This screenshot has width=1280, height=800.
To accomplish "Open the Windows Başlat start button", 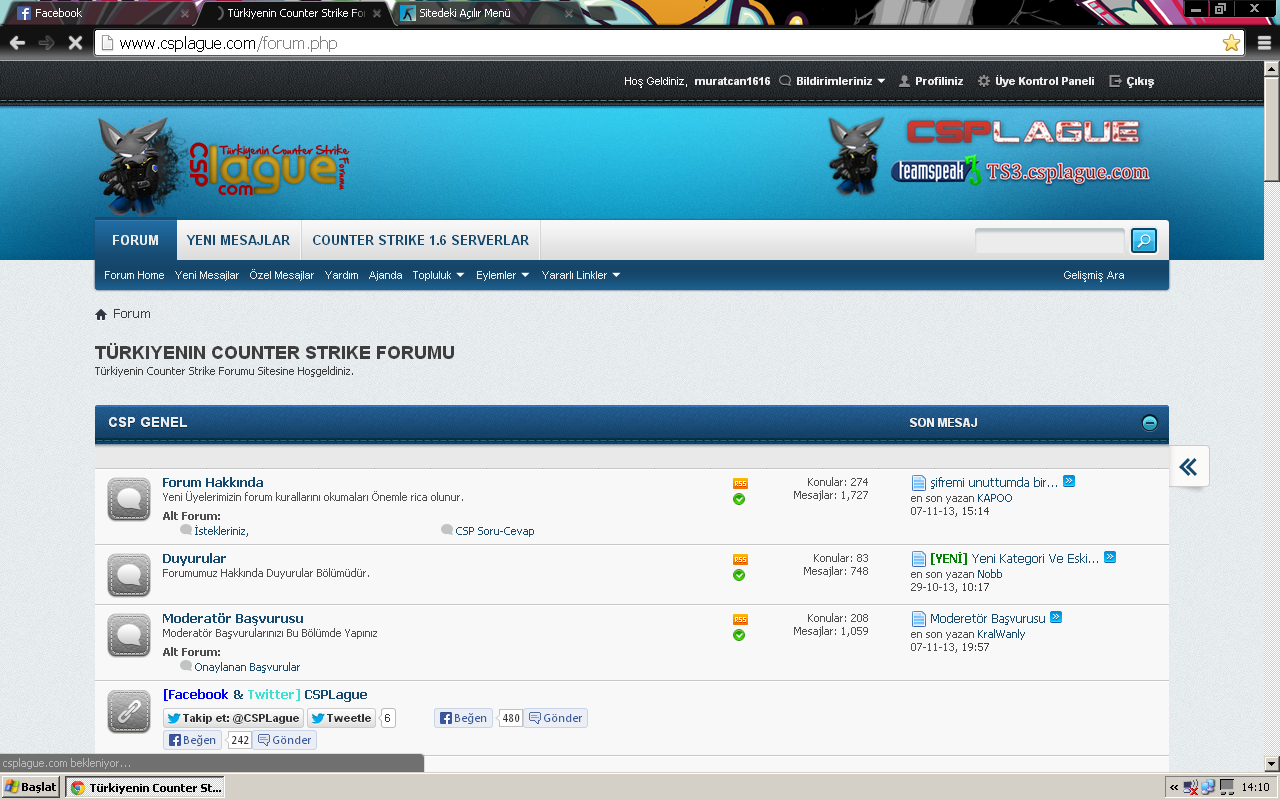I will [31, 787].
